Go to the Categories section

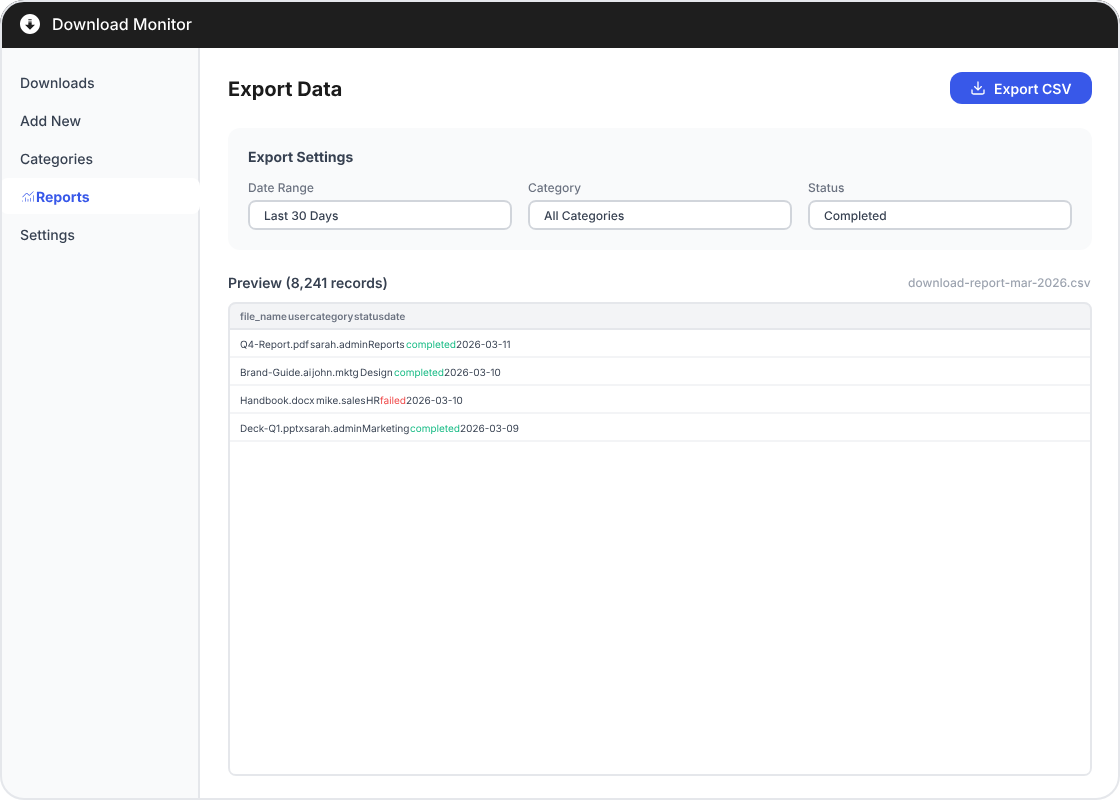click(56, 159)
